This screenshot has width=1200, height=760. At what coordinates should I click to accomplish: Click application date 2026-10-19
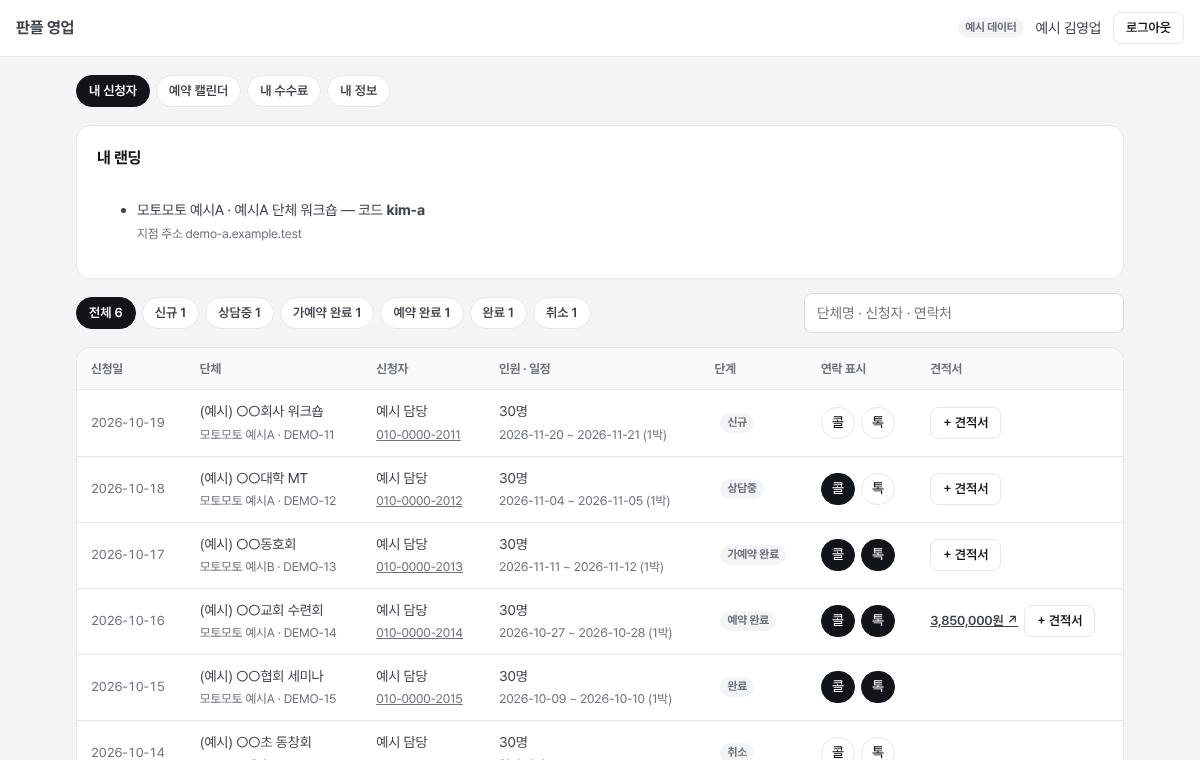128,423
